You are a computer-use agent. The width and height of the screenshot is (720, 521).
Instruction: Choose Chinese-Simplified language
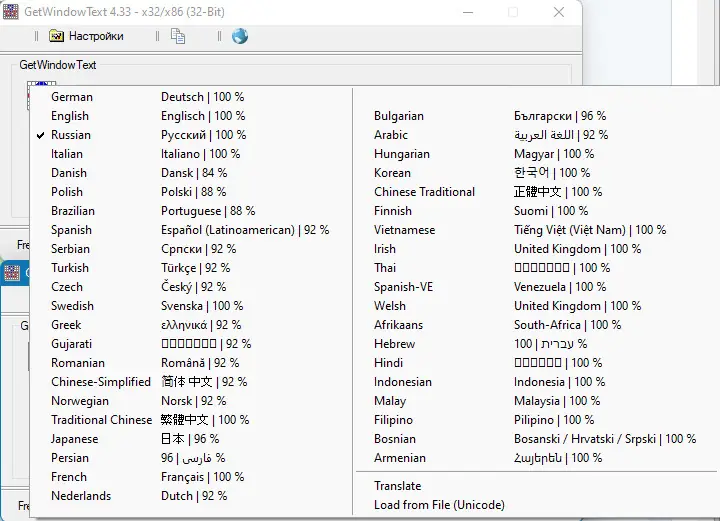click(x=192, y=382)
